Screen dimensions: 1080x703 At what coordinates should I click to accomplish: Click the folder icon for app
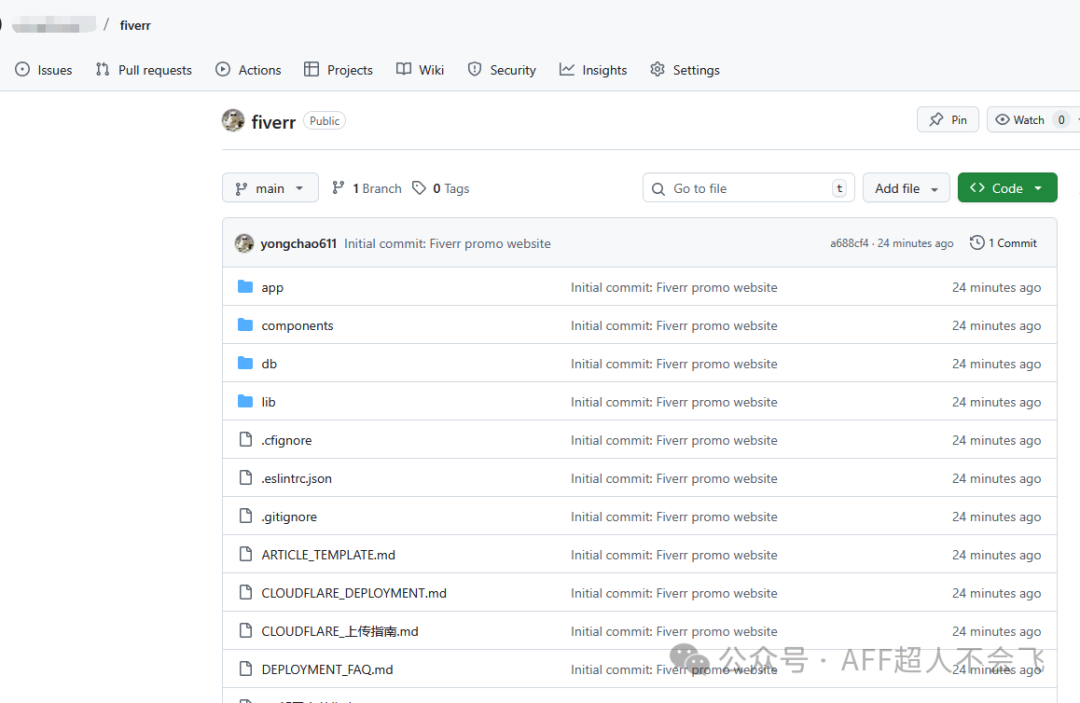(x=245, y=286)
